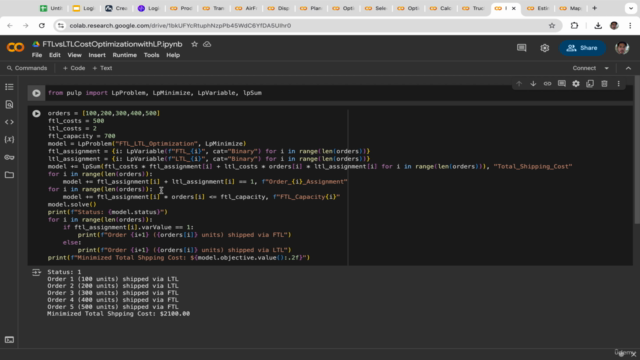Toggle the cell output options icon

tap(36, 272)
